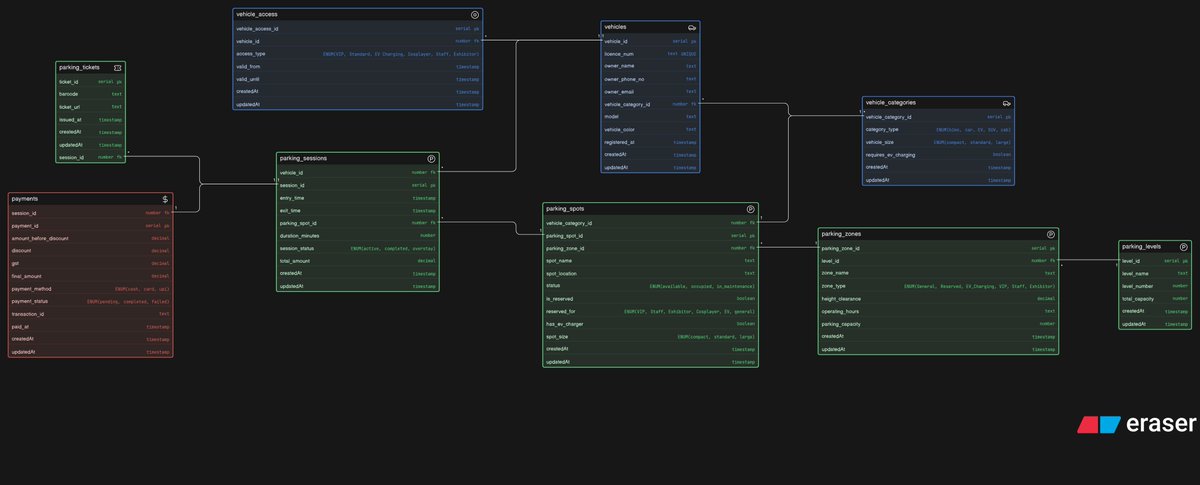Click the barcode field in parking_tickets

(x=91, y=94)
